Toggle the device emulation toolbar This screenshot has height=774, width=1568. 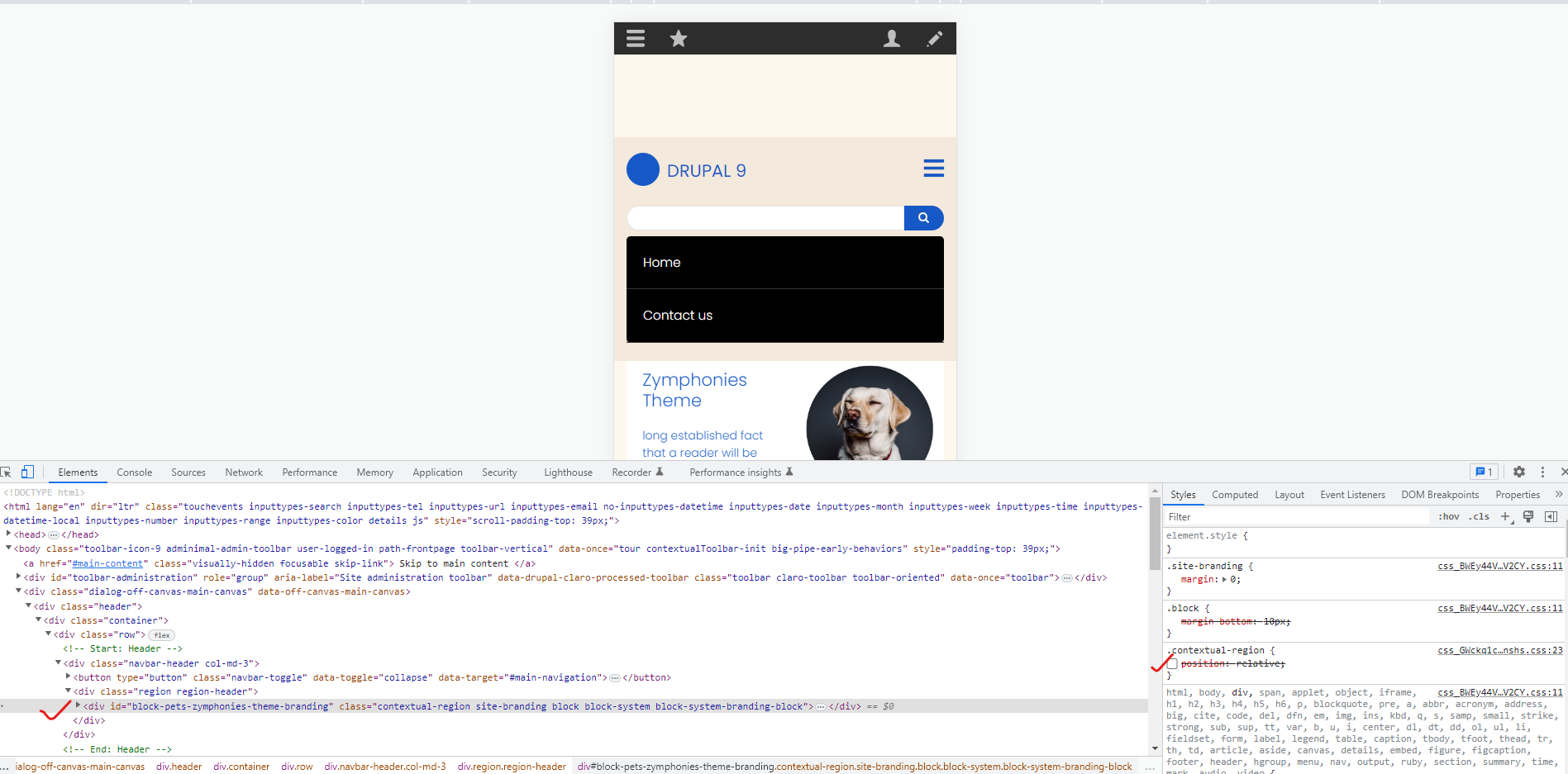27,472
